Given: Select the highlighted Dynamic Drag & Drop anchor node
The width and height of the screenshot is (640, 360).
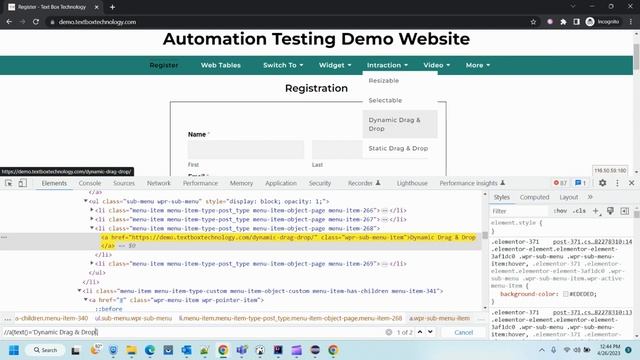Looking at the screenshot, I should [288, 241].
